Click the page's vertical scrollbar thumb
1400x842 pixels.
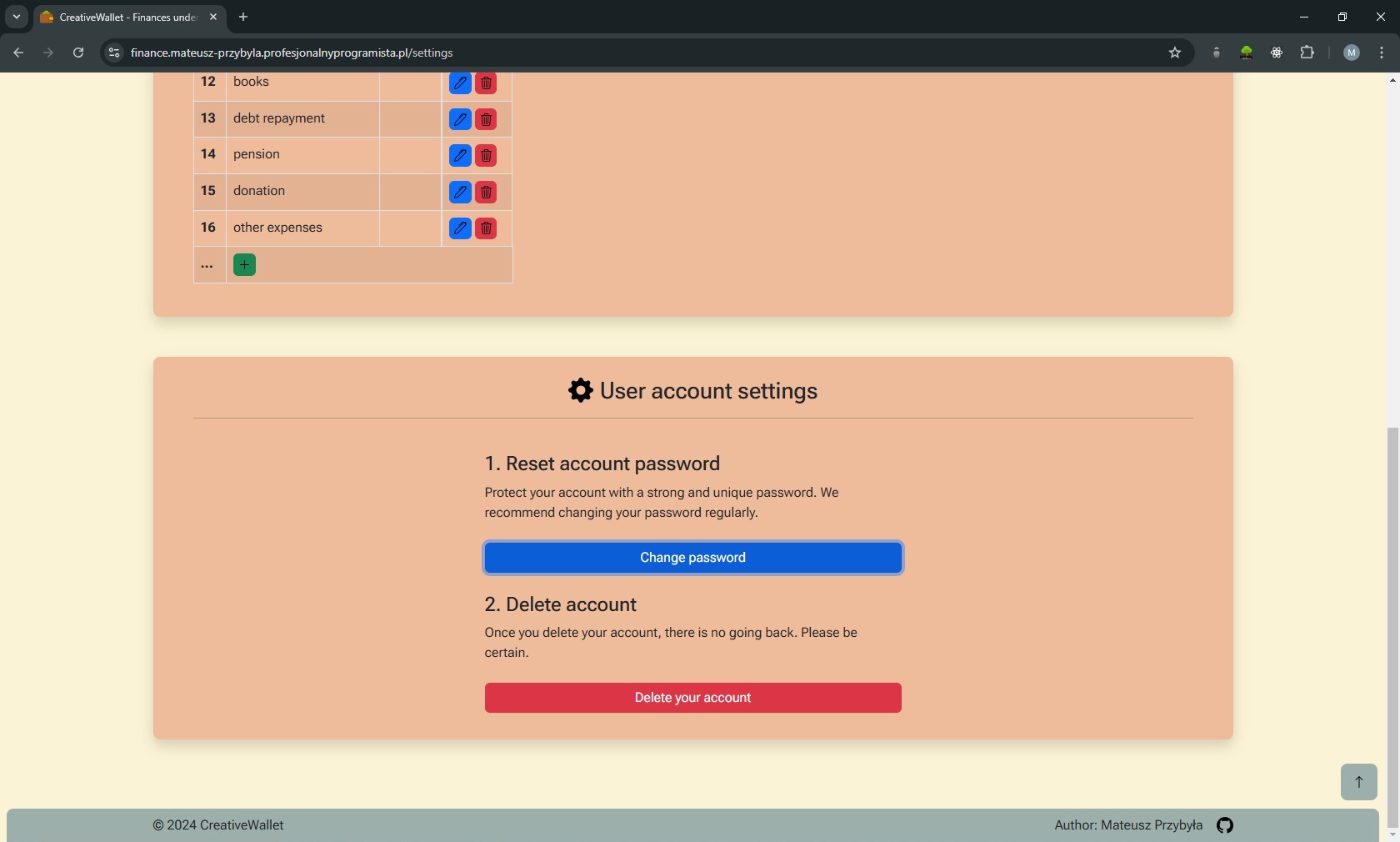click(1392, 625)
